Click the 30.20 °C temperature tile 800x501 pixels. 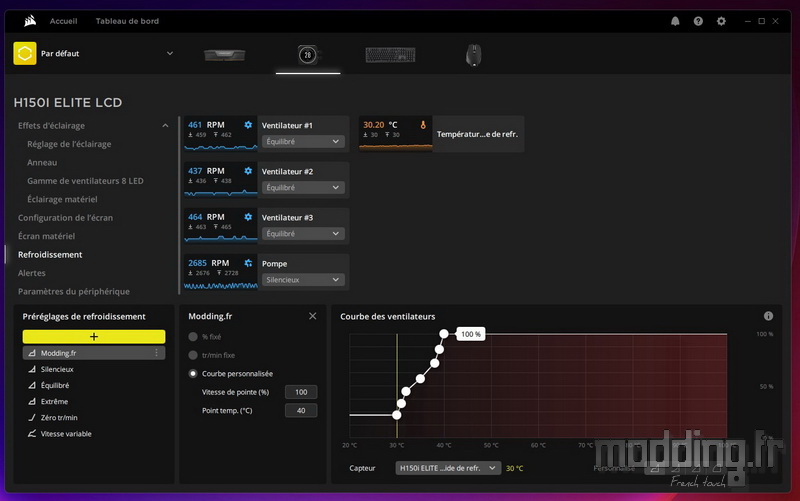click(x=395, y=134)
